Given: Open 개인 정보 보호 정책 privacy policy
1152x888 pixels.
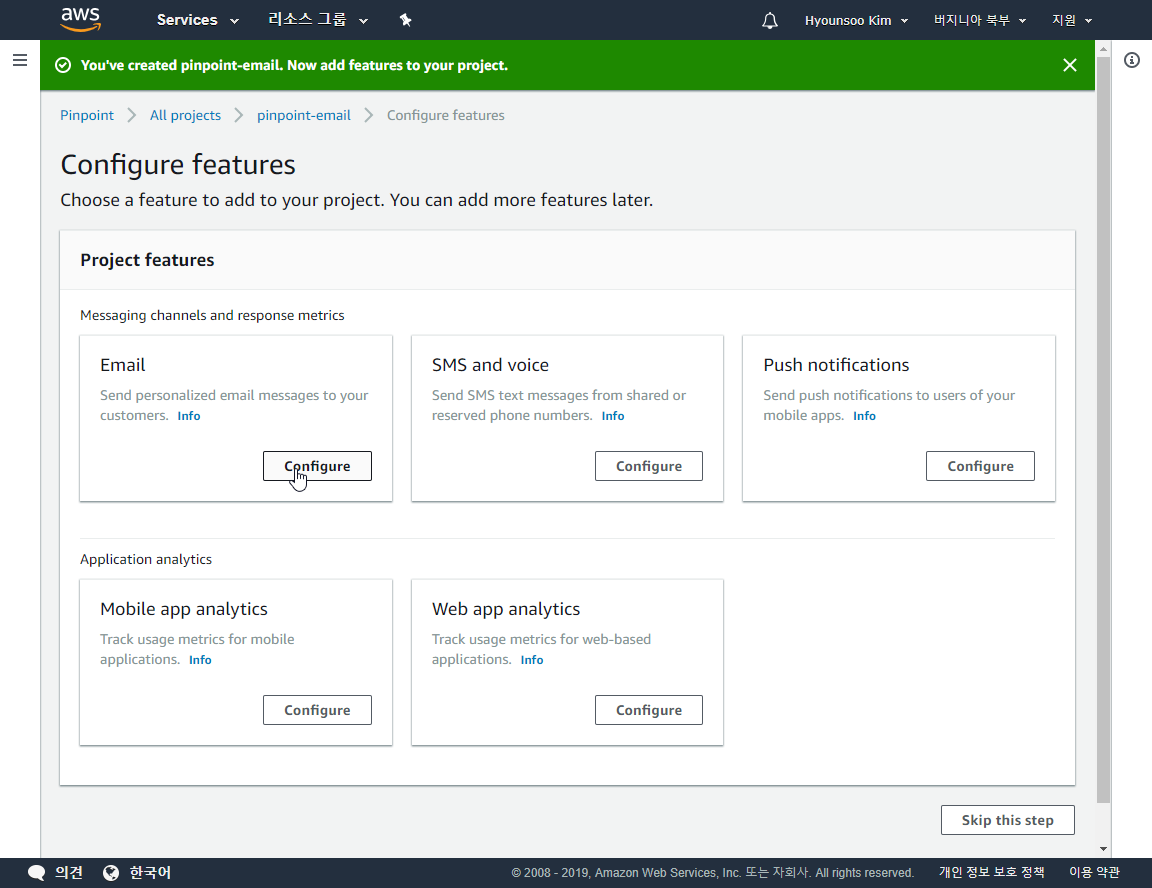Looking at the screenshot, I should pyautogui.click(x=991, y=873).
